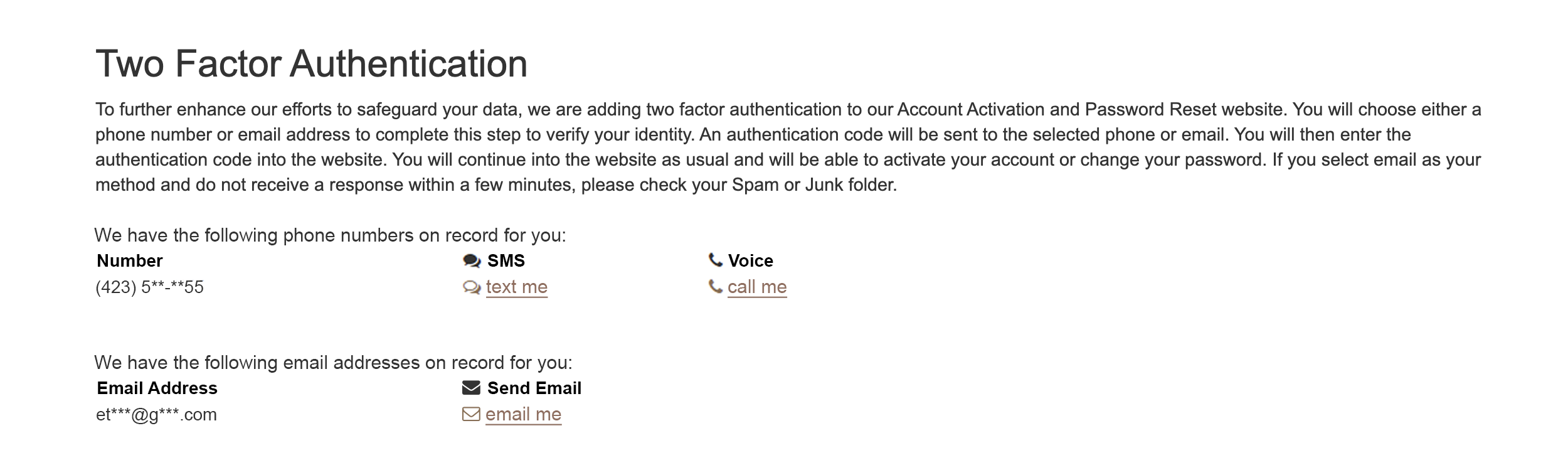Request a voice call via call me link
The height and width of the screenshot is (470, 1568).
pos(756,287)
